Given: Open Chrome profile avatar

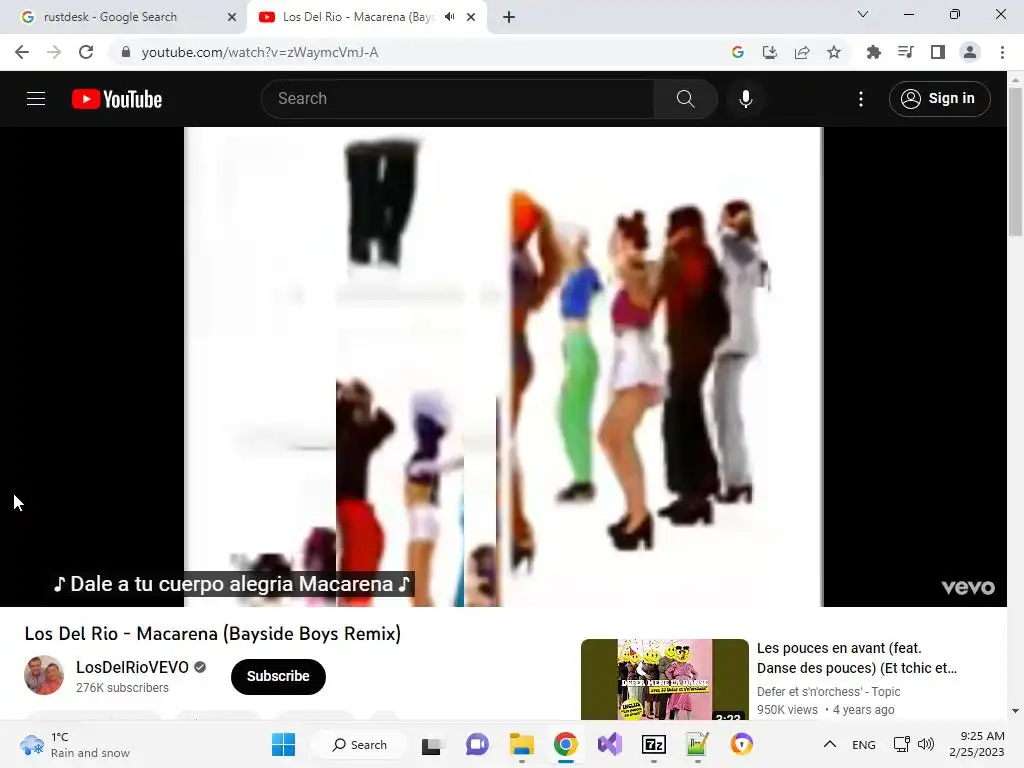Looking at the screenshot, I should click(x=970, y=52).
